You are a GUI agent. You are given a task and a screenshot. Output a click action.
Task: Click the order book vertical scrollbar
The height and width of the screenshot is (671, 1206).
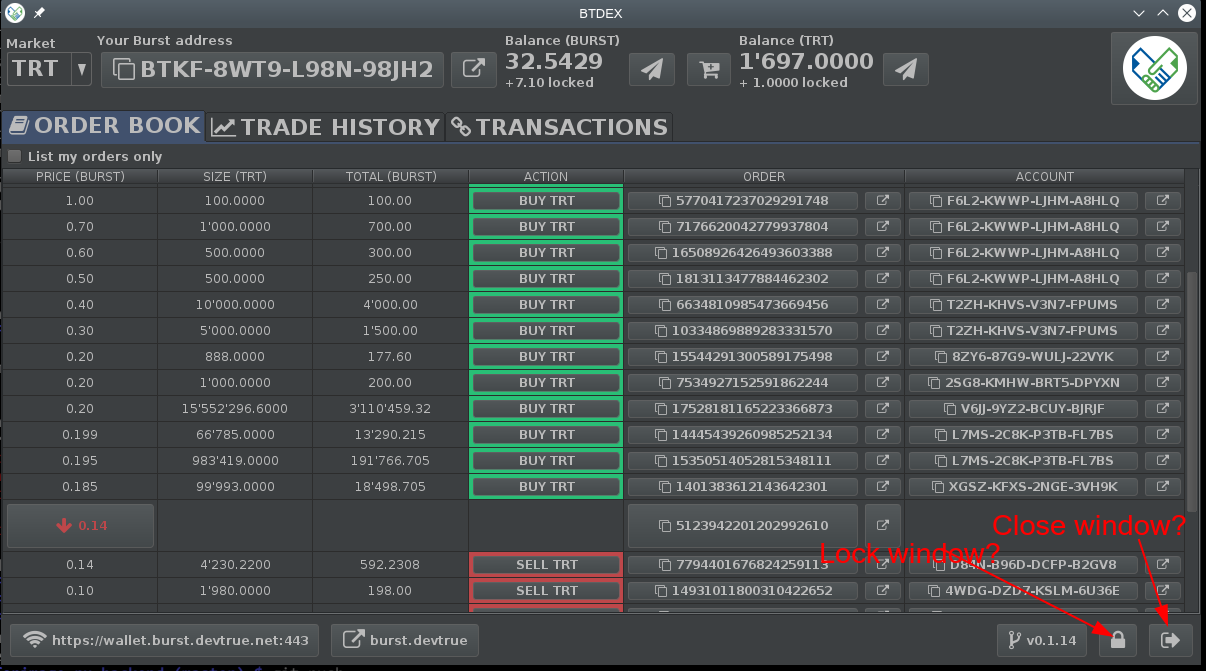point(1192,390)
